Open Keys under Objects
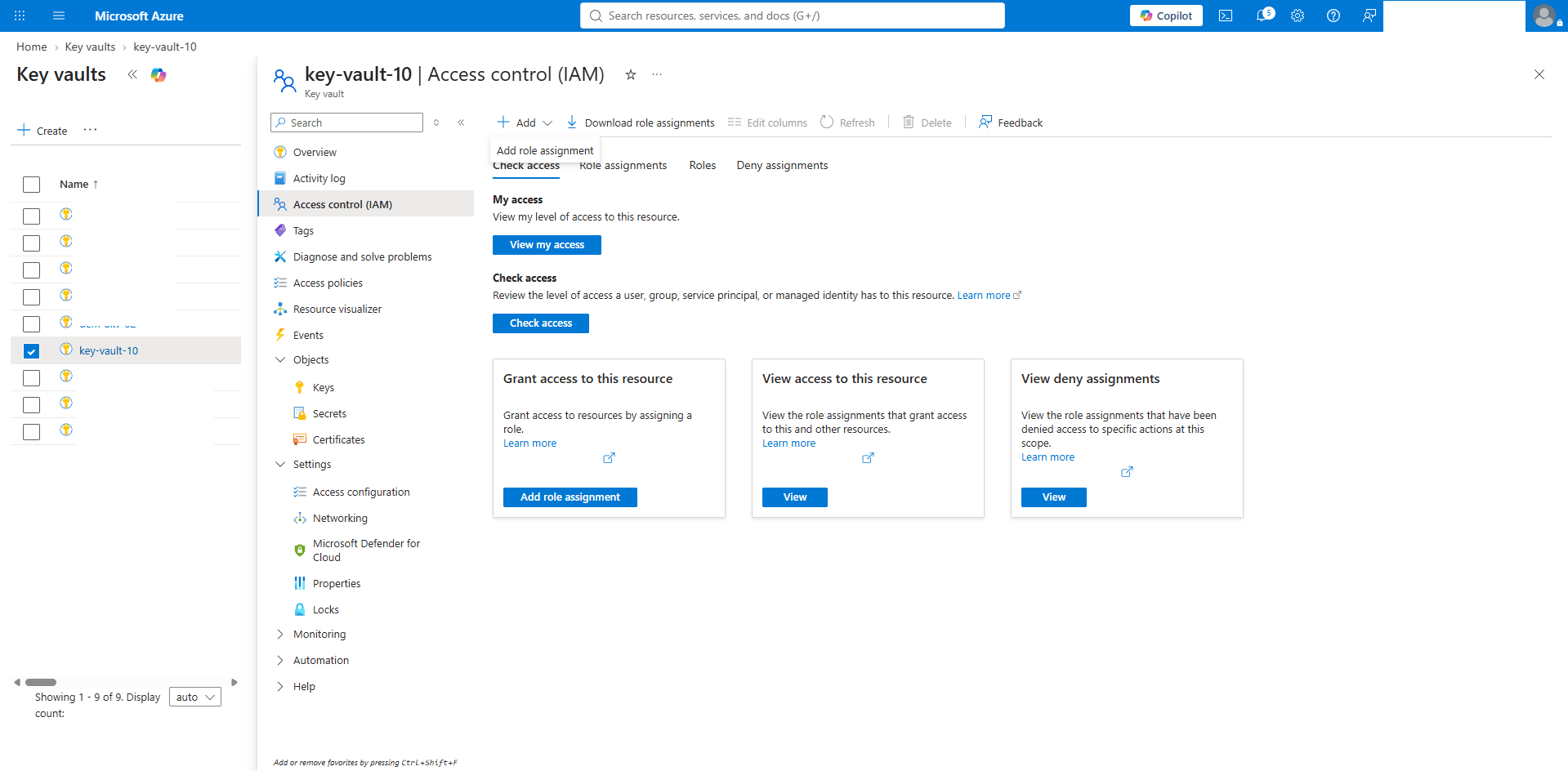Screen dimensions: 1568x771 click(x=324, y=387)
